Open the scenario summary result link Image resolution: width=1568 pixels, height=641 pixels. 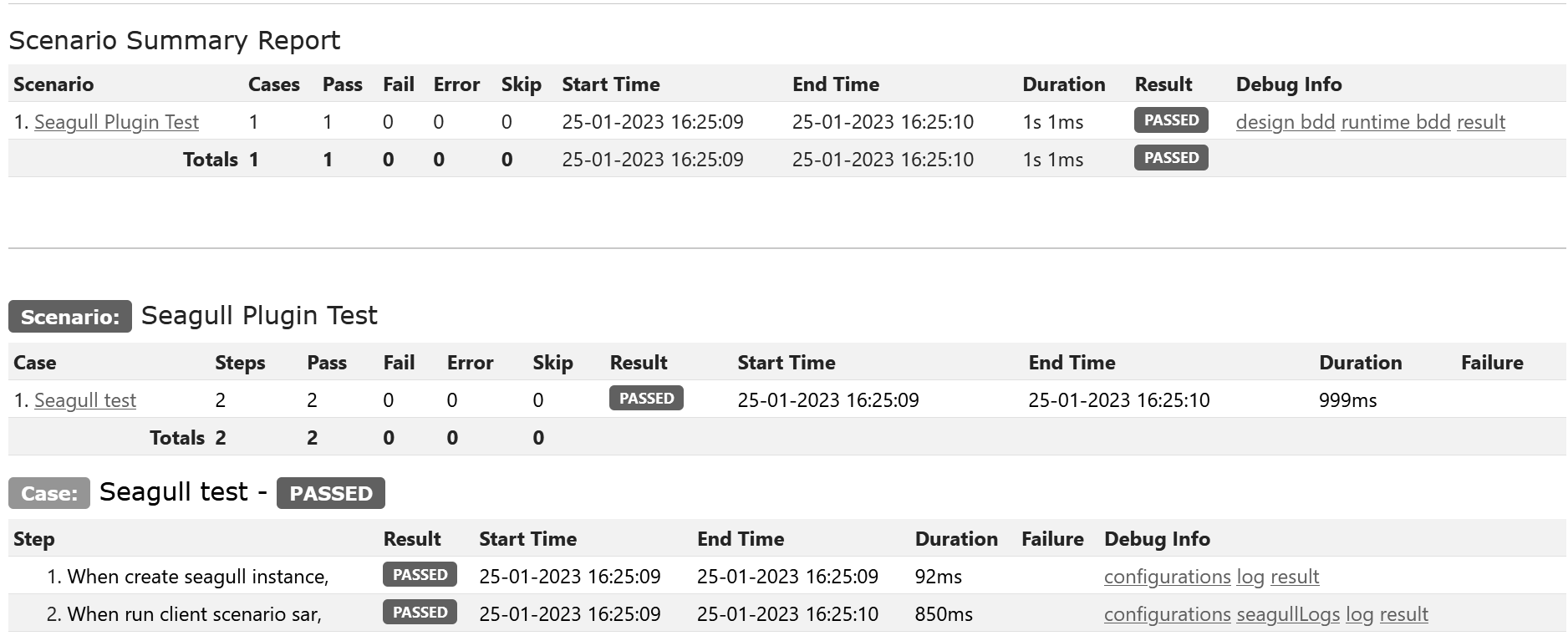[1480, 122]
